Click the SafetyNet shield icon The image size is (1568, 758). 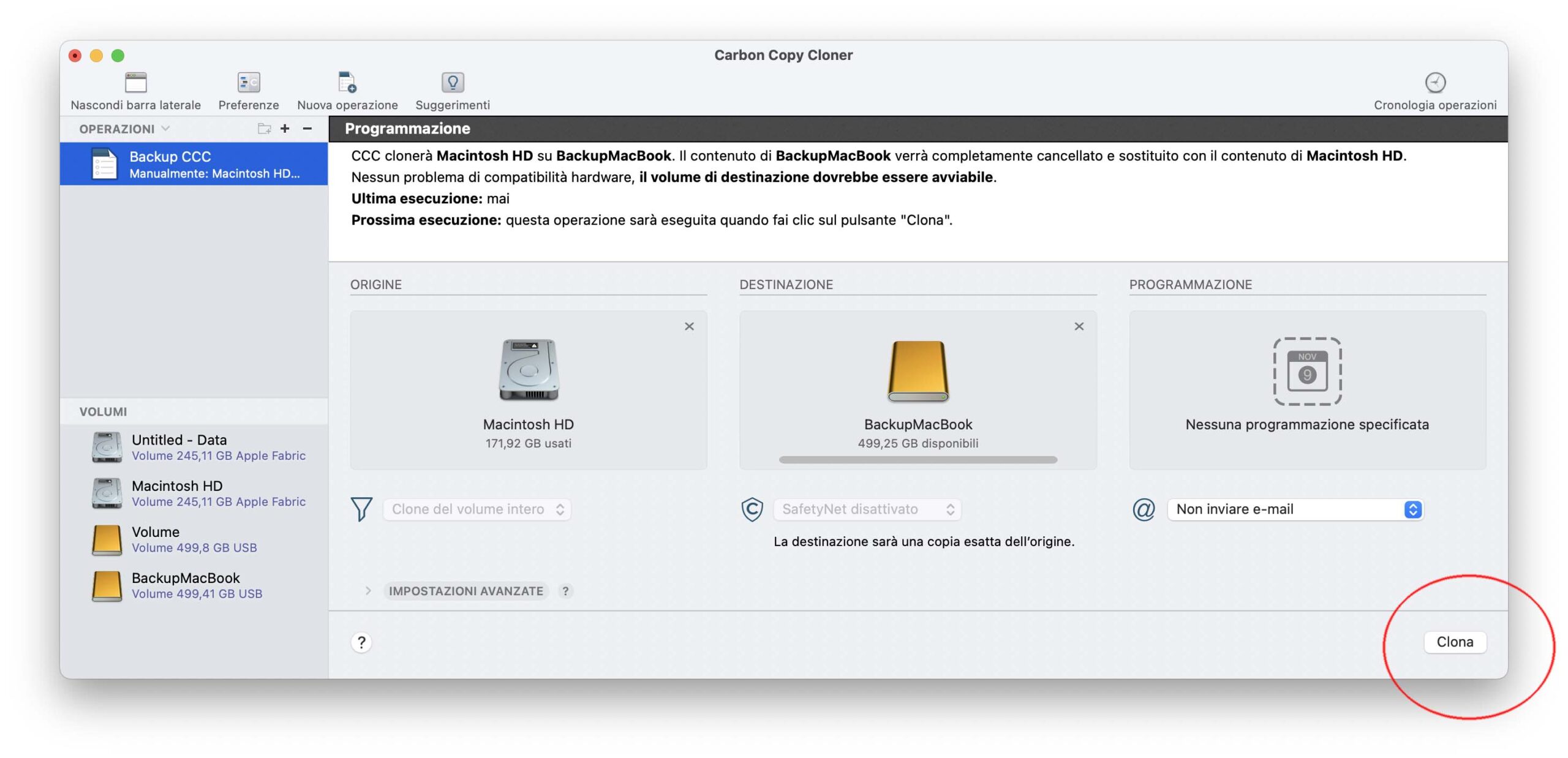(752, 509)
